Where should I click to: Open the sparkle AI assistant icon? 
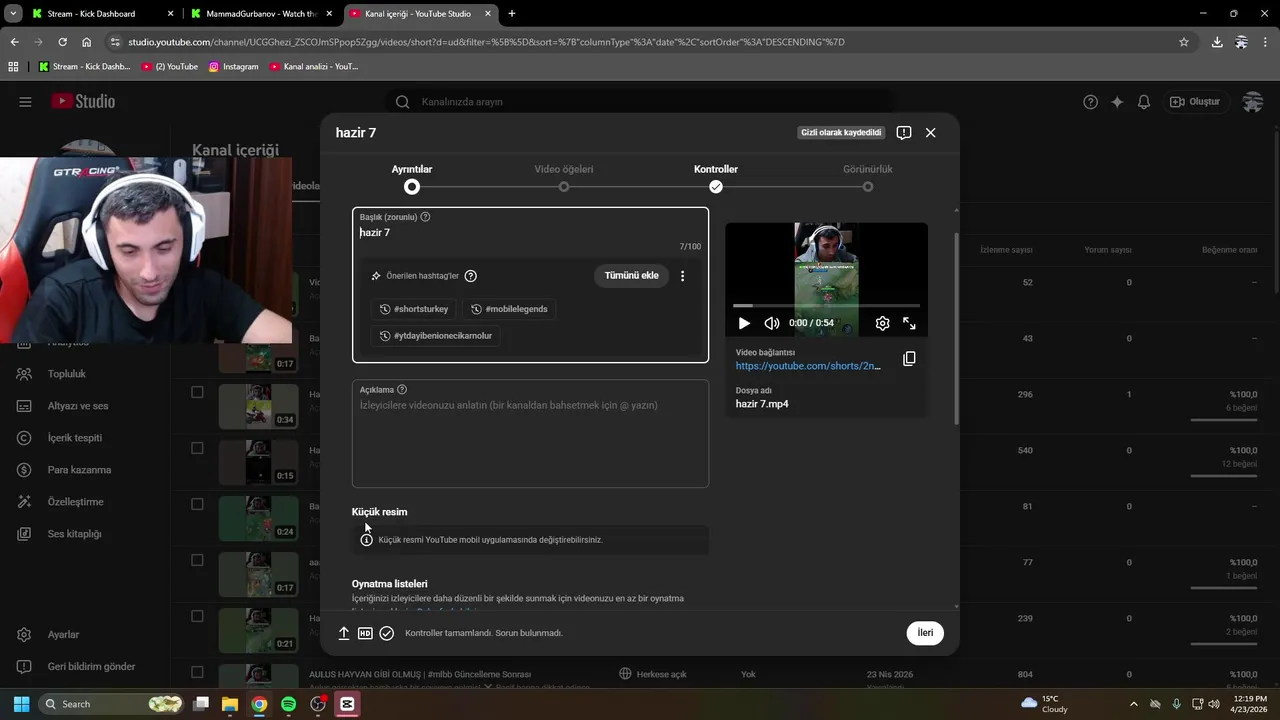pos(1117,102)
